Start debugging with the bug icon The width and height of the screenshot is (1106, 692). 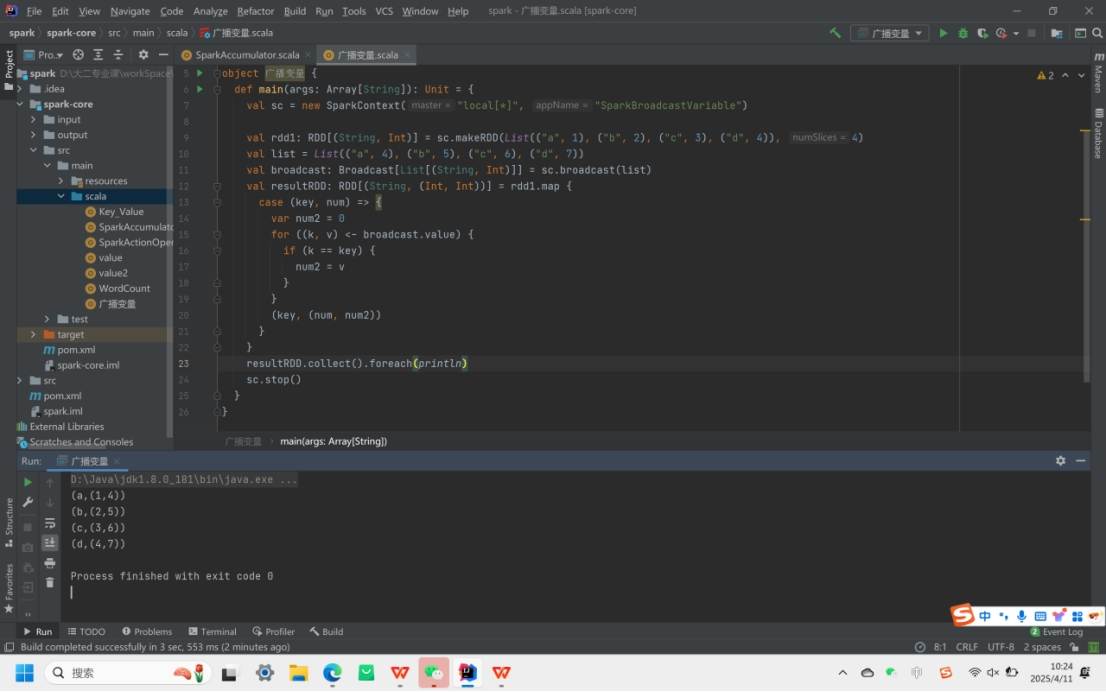tap(963, 33)
